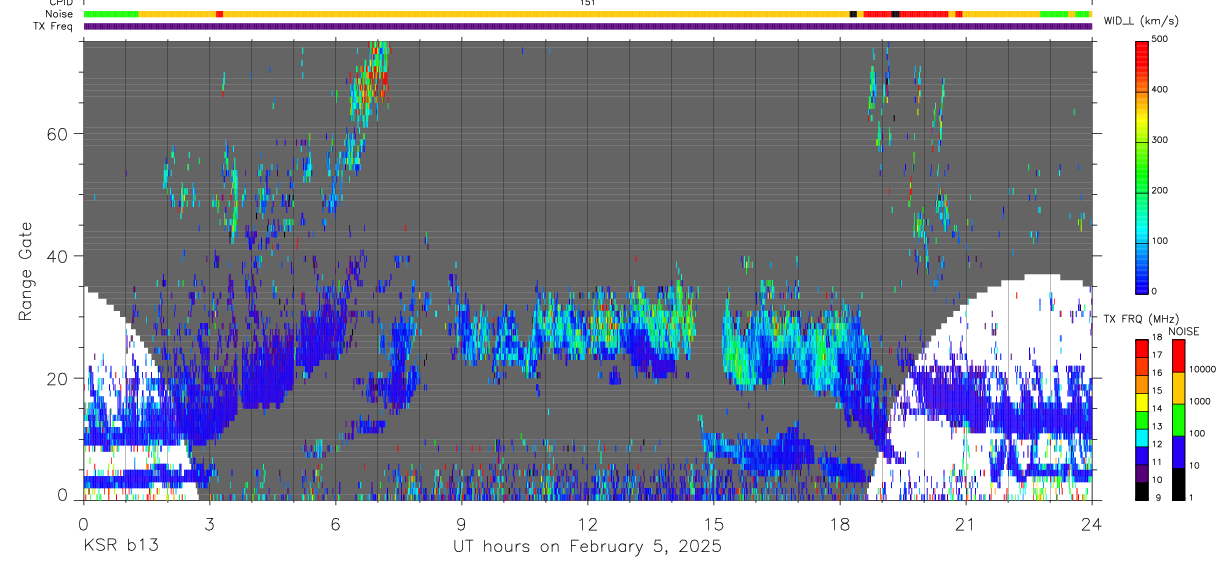Click the '1000' label on the NOISE scale
The image size is (1228, 567).
point(1200,401)
